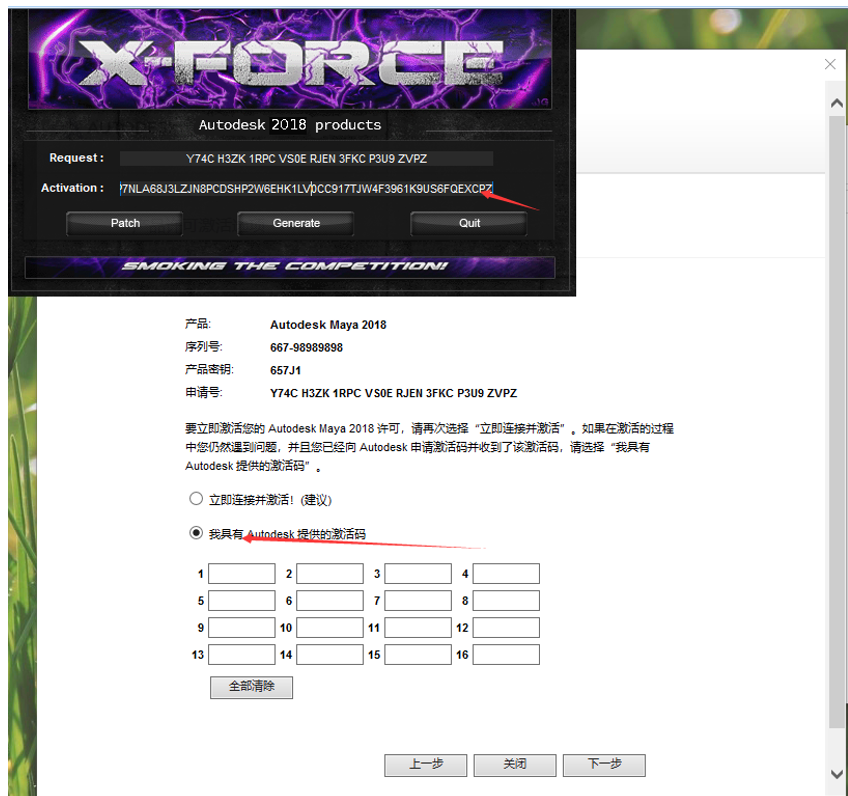Click activation code box number 15
This screenshot has height=796, width=848.
pos(418,655)
